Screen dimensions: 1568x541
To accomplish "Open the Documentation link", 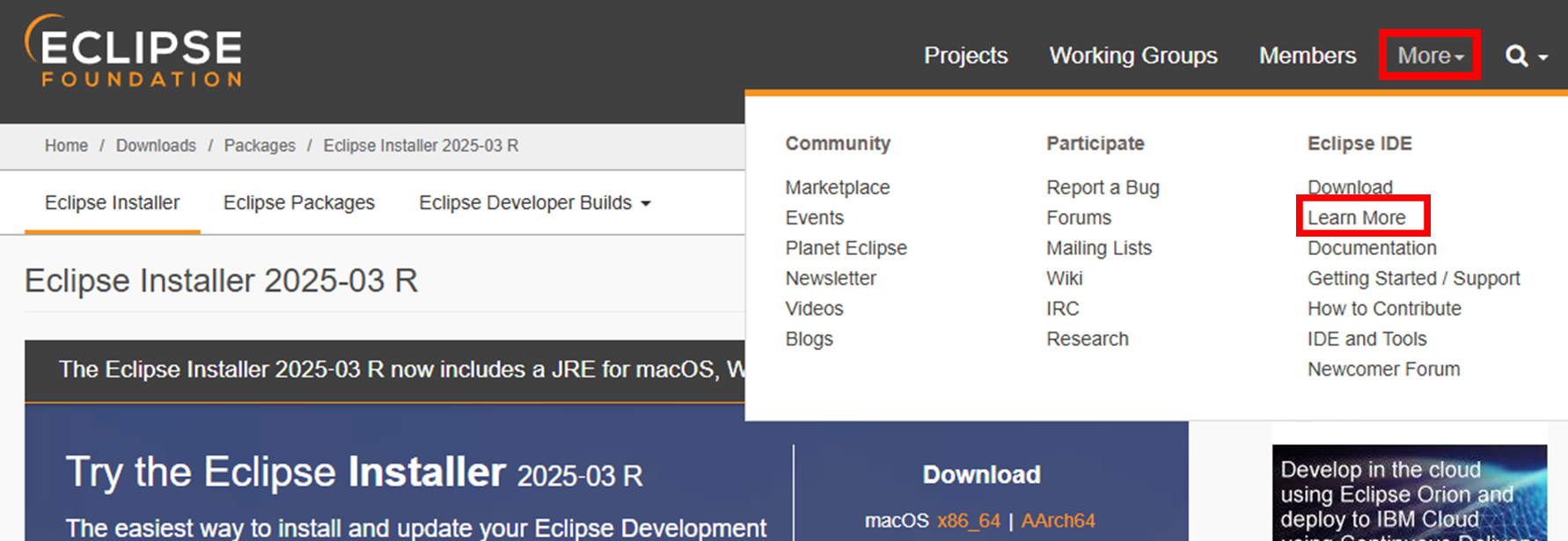I will point(1372,248).
